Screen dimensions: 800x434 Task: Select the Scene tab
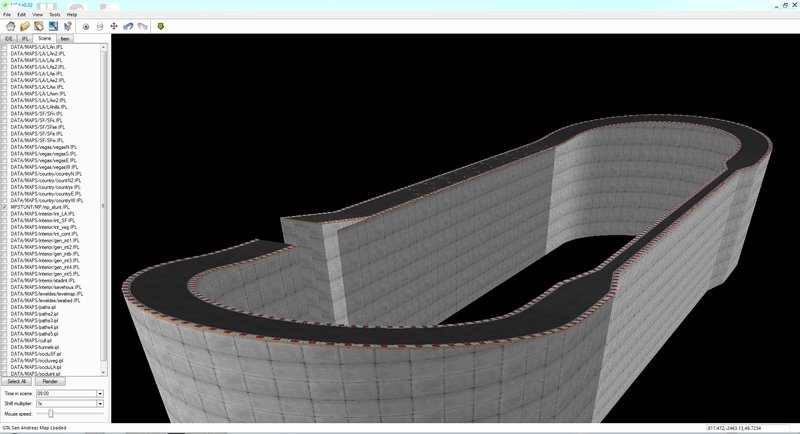click(x=44, y=38)
